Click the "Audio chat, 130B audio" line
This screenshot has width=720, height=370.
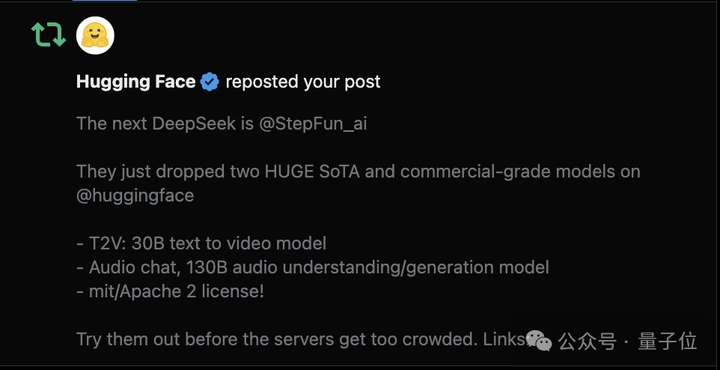[313, 267]
